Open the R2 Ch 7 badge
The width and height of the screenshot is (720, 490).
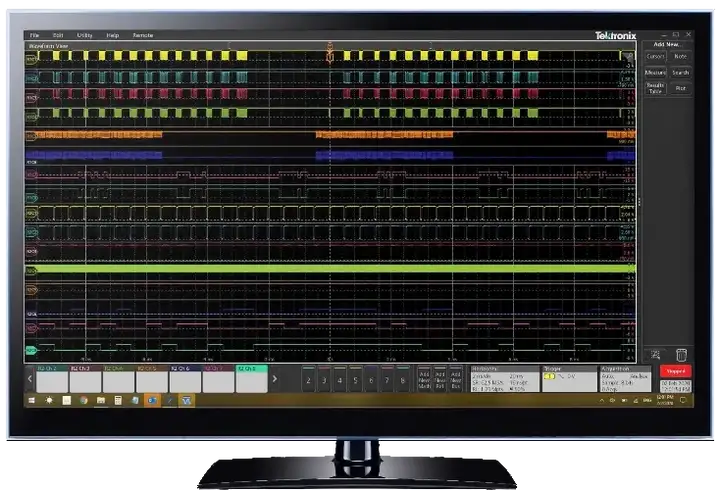point(218,379)
